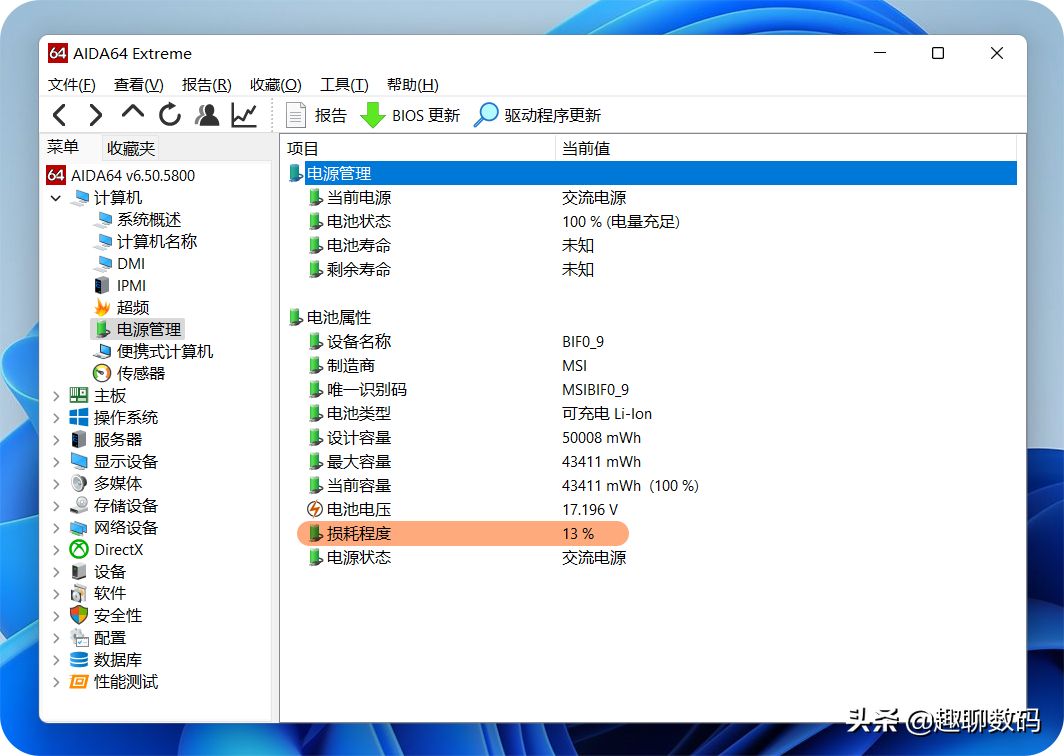Expand the 存储设备 tree node
This screenshot has height=756, width=1064.
pos(56,506)
